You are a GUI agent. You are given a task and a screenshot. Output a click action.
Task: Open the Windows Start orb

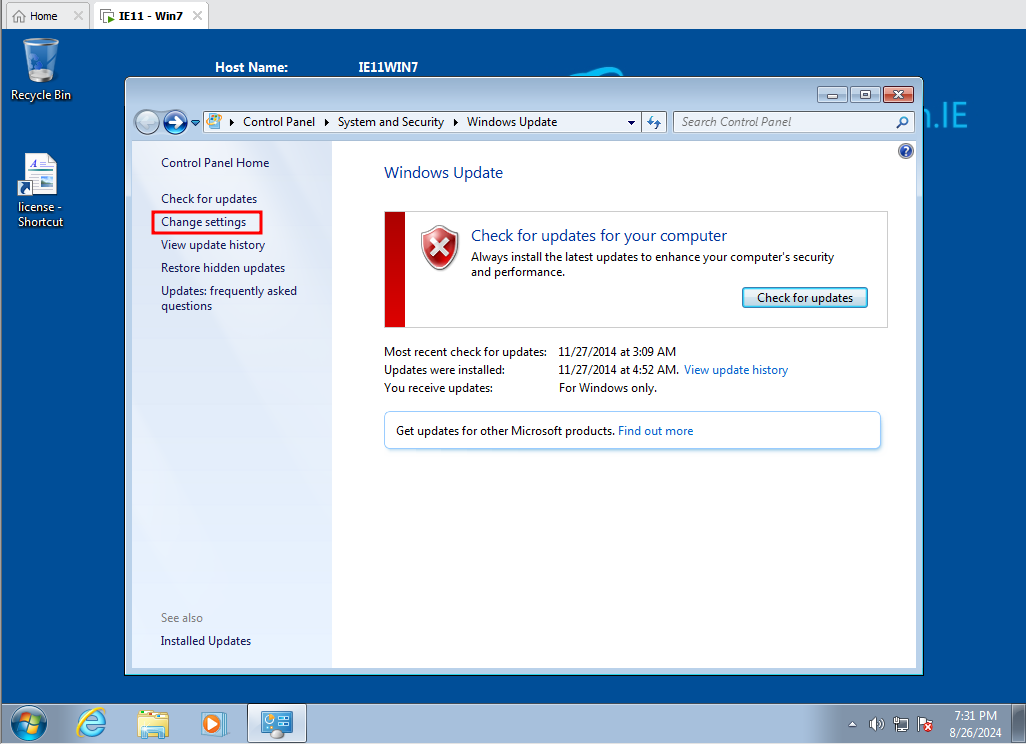(28, 724)
